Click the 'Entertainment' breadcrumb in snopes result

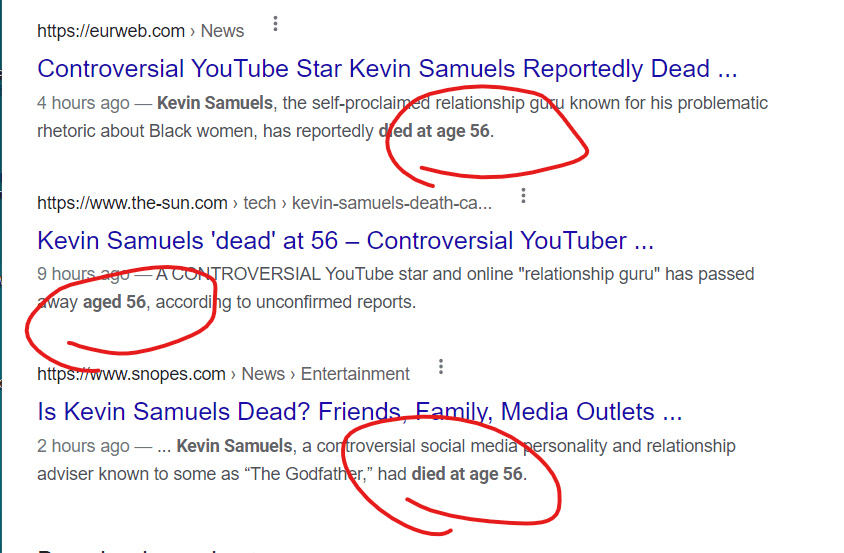(355, 374)
